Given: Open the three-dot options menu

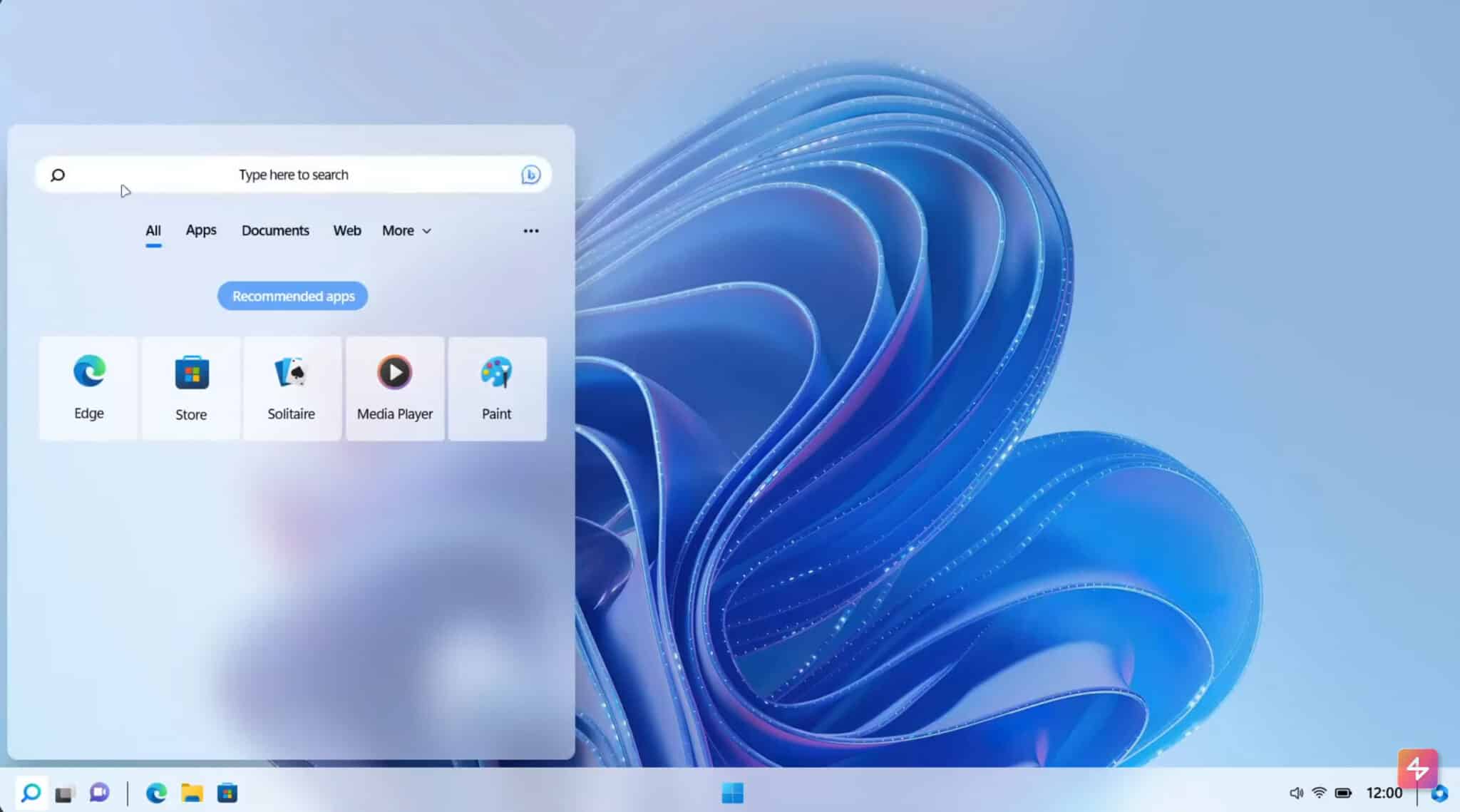Looking at the screenshot, I should point(530,230).
